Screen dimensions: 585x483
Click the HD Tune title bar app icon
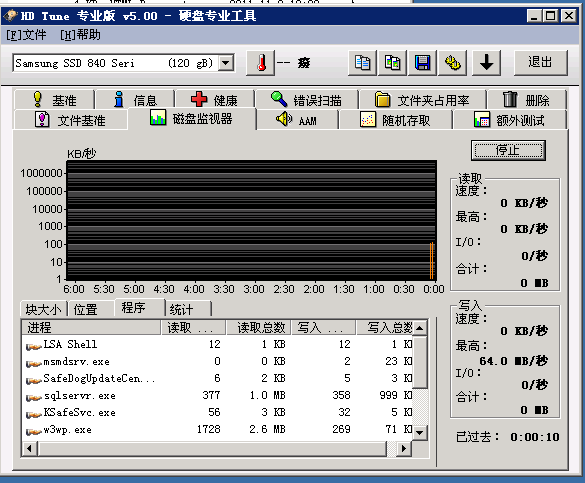click(x=10, y=16)
